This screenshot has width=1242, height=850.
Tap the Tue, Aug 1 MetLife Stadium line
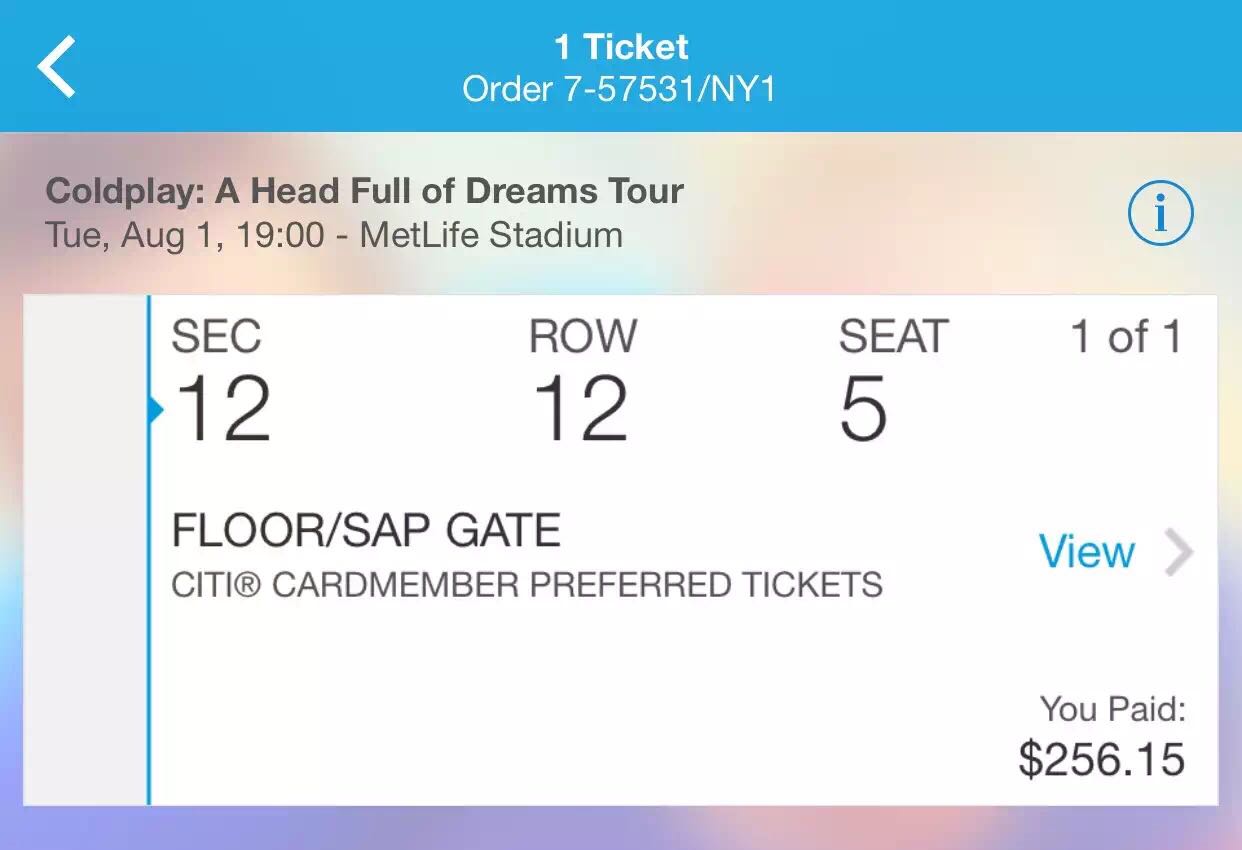coord(334,236)
